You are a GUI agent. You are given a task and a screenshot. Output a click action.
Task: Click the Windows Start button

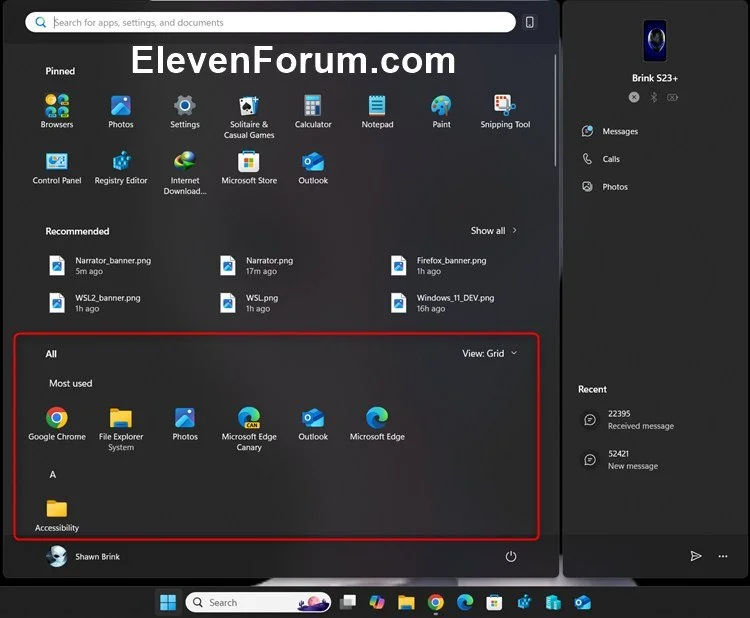pyautogui.click(x=168, y=602)
